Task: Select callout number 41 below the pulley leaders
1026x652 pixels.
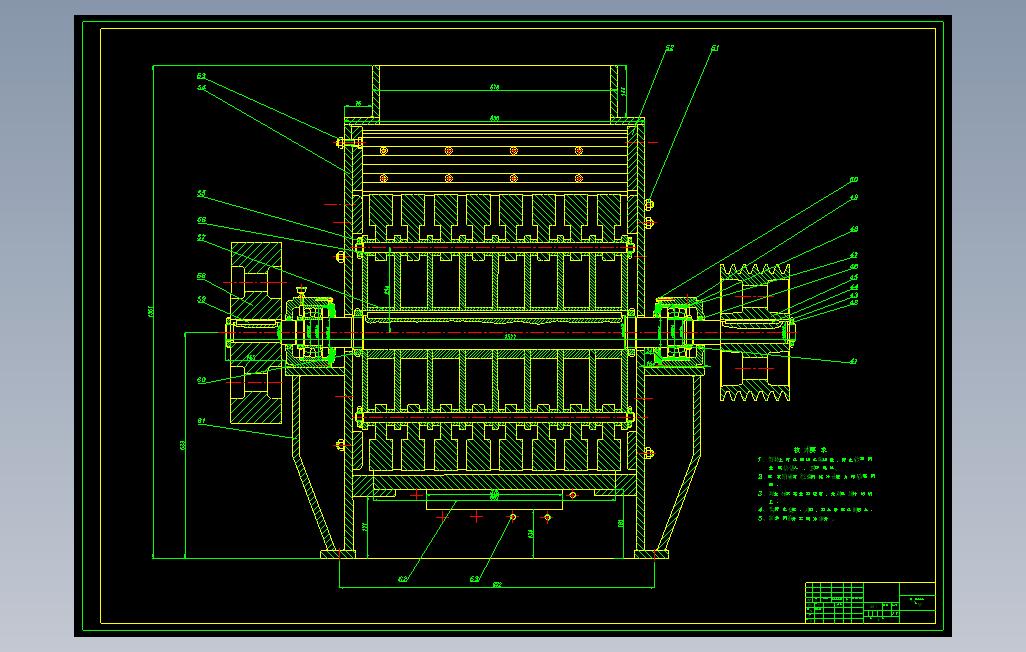Action: (x=853, y=361)
